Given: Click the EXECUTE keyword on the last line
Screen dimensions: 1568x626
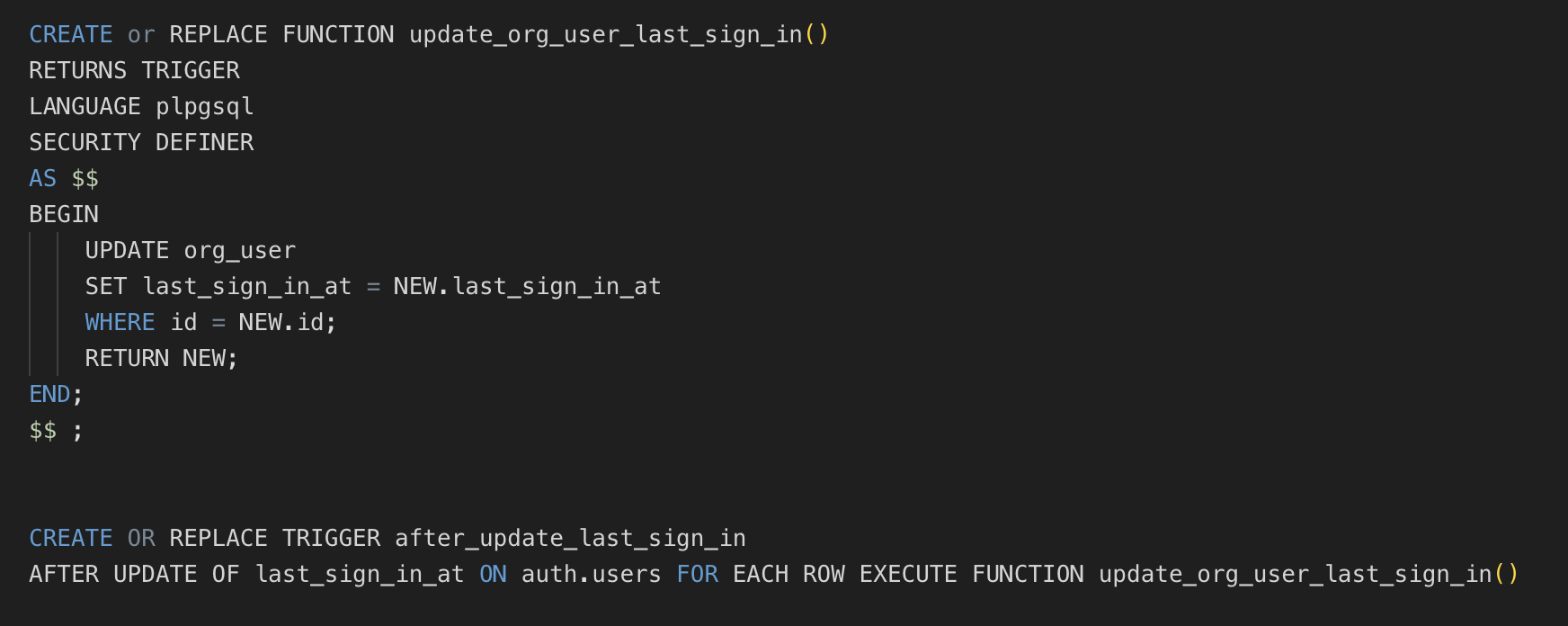Looking at the screenshot, I should coord(908,575).
